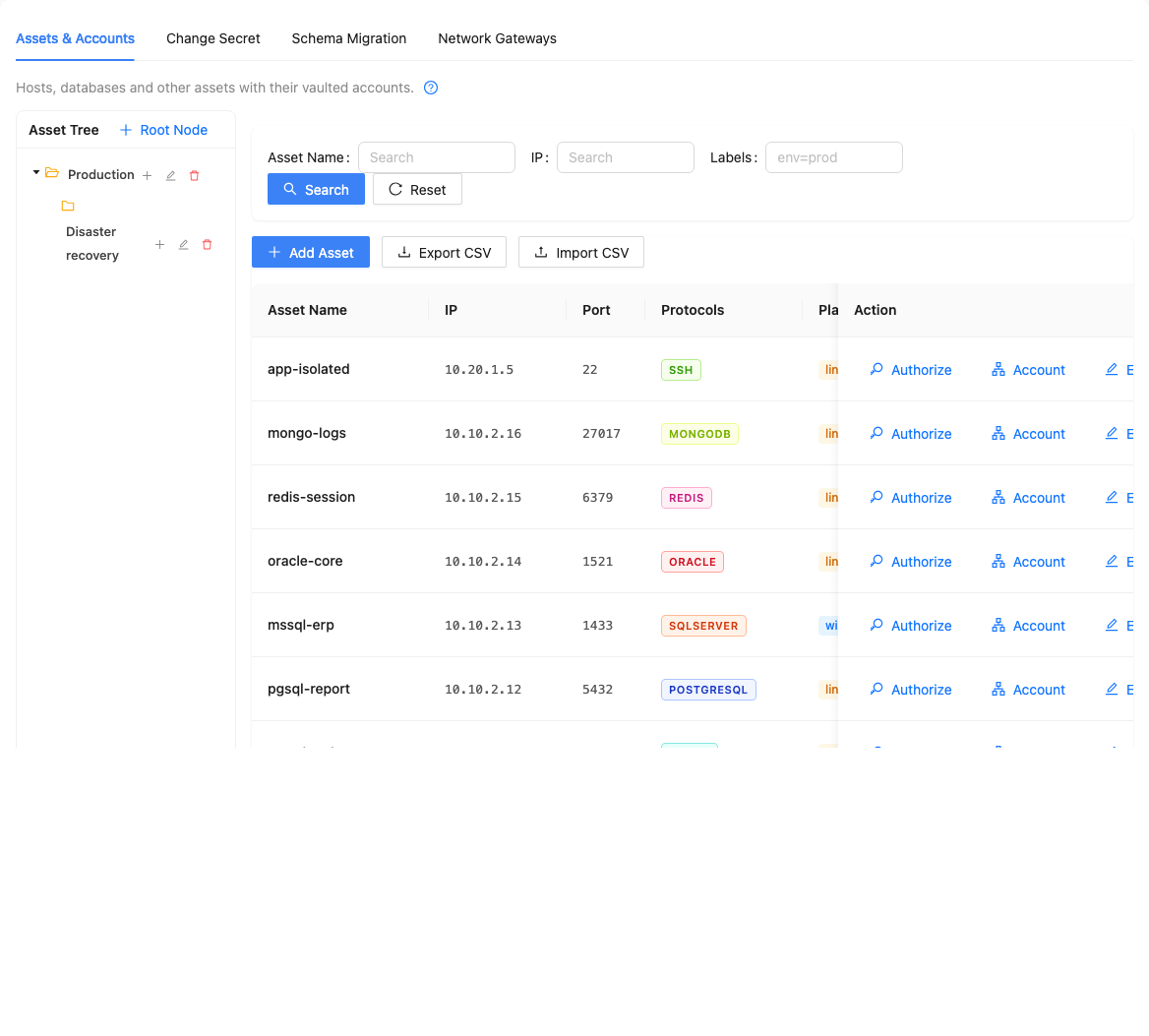Click the help question mark icon

(x=431, y=88)
